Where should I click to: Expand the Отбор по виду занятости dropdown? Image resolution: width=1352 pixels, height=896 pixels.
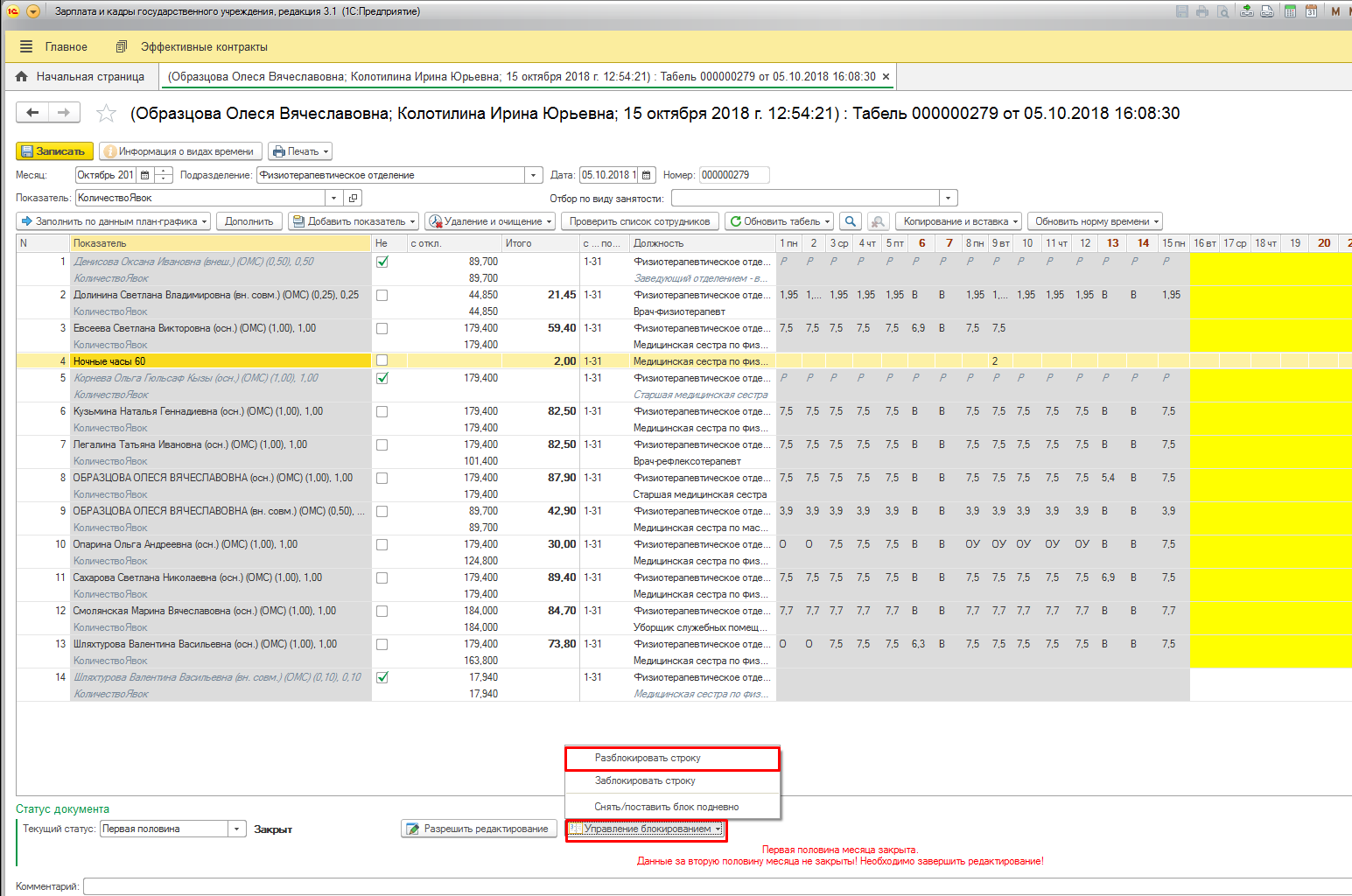click(x=949, y=198)
